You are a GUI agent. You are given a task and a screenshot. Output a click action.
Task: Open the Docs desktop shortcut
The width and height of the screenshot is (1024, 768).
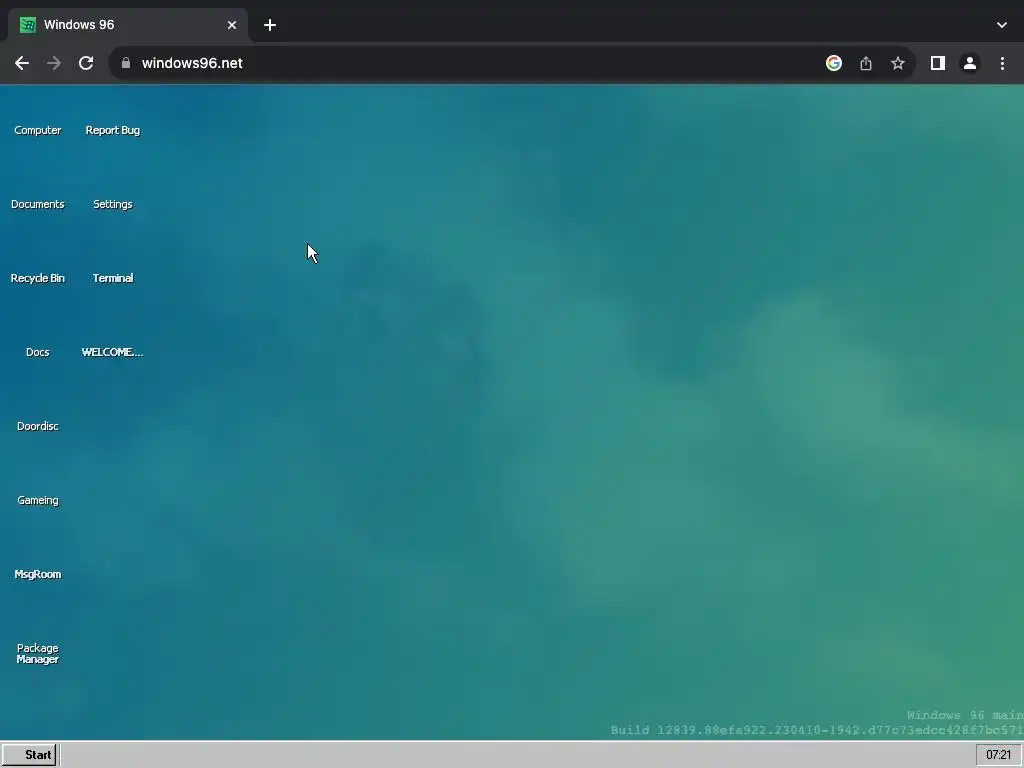(37, 352)
